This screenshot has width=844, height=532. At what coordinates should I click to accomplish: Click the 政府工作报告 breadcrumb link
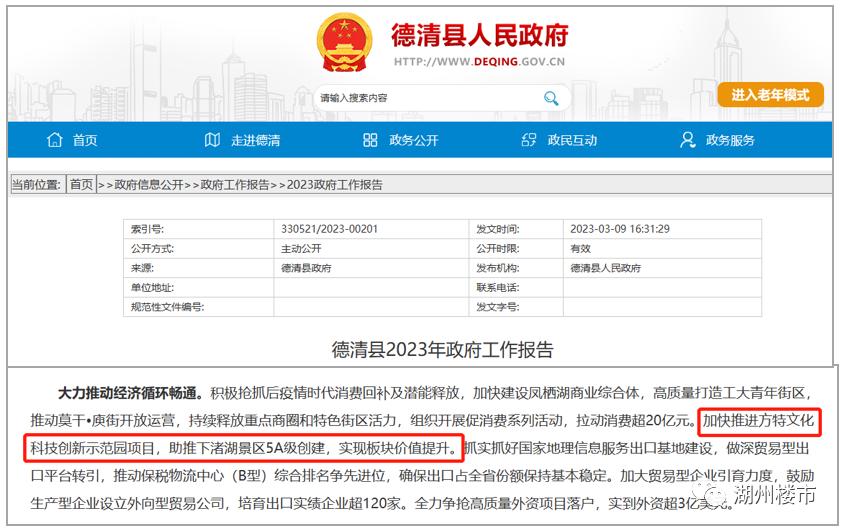point(235,185)
